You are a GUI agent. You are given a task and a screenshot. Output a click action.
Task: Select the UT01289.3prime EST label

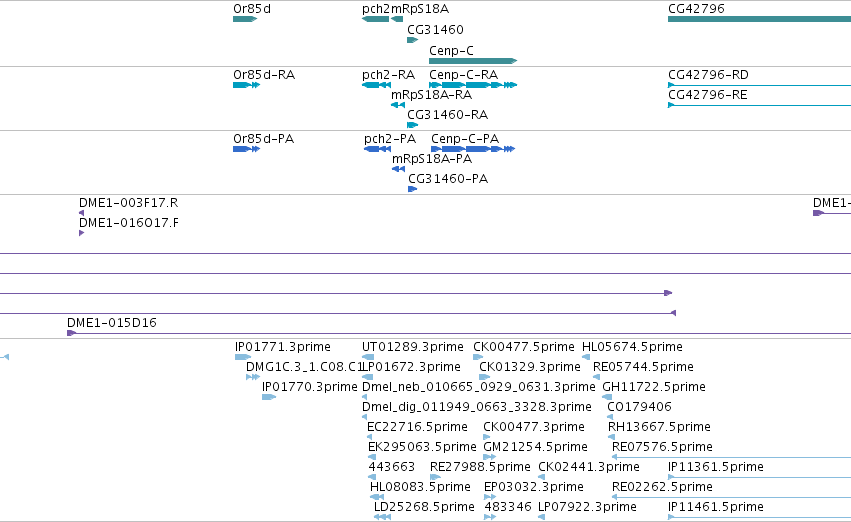(x=413, y=346)
